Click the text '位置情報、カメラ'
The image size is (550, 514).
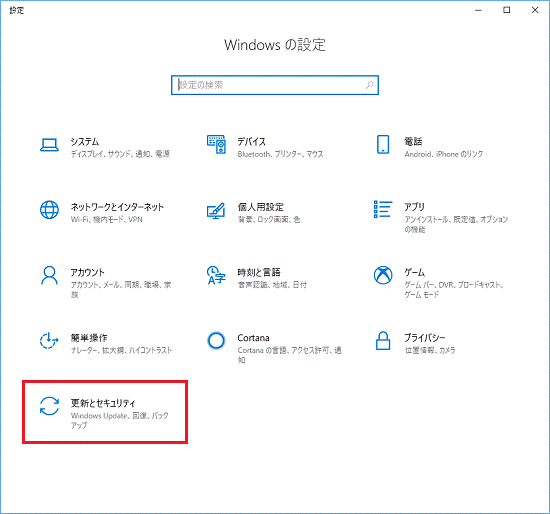(430, 350)
